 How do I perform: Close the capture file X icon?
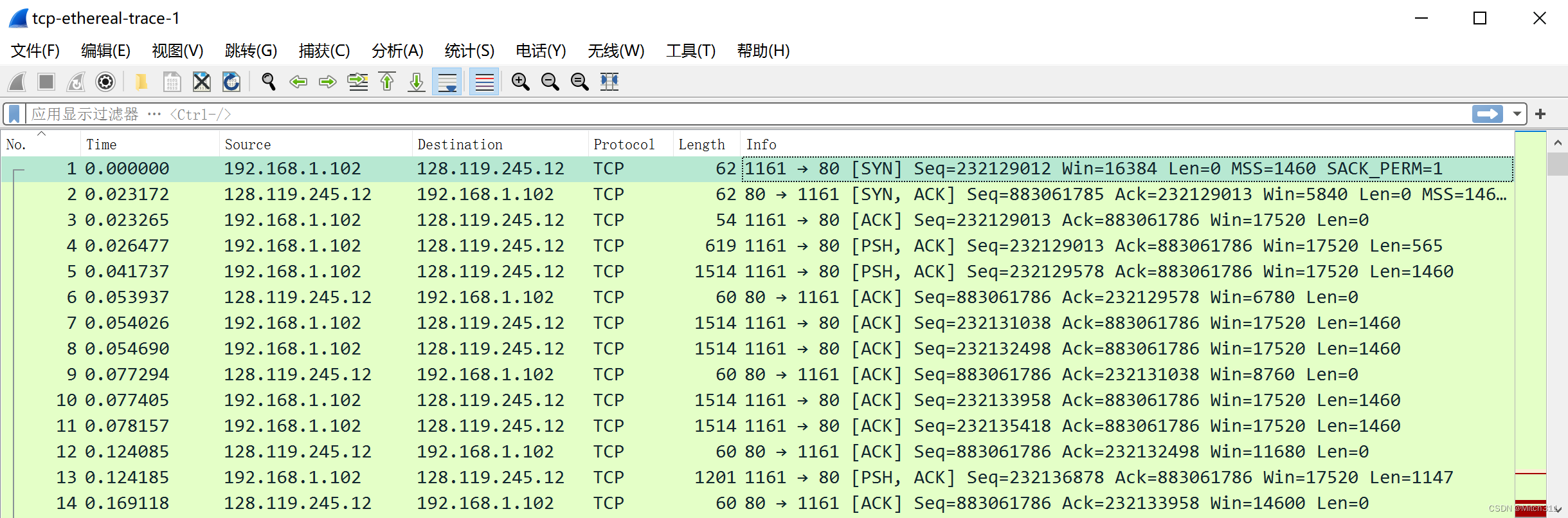tap(202, 82)
